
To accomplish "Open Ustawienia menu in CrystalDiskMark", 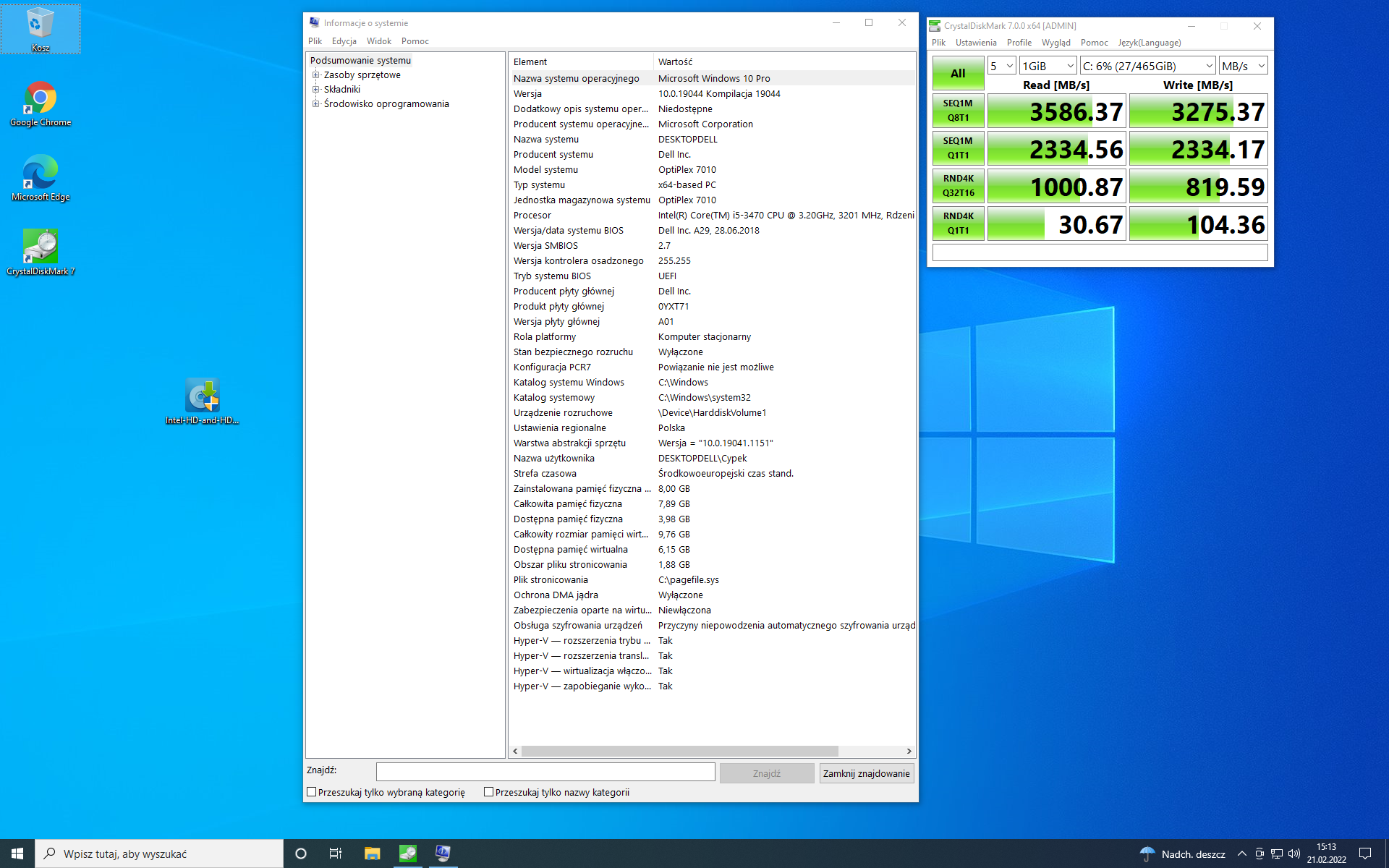I will (976, 43).
